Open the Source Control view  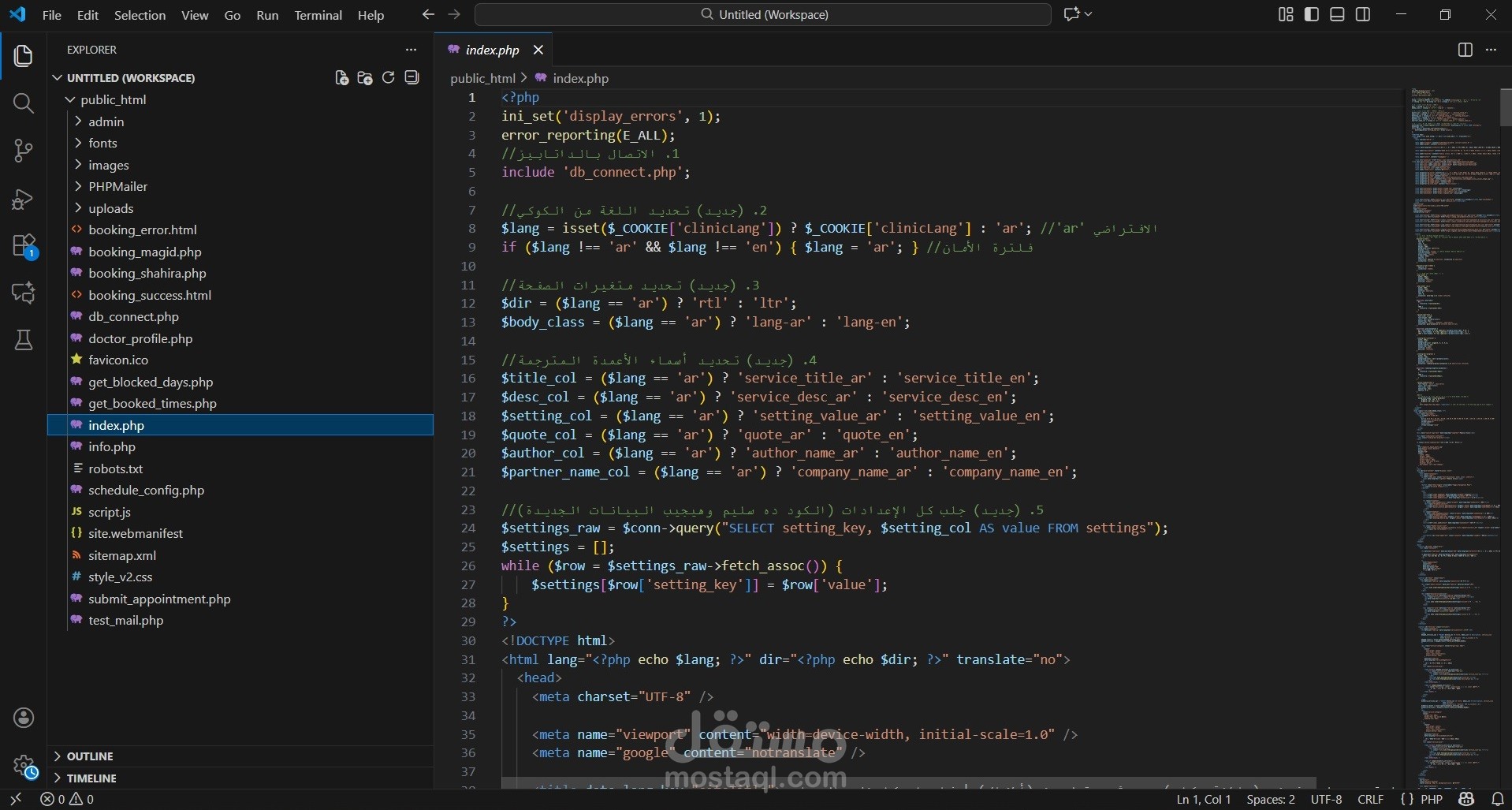coord(24,151)
